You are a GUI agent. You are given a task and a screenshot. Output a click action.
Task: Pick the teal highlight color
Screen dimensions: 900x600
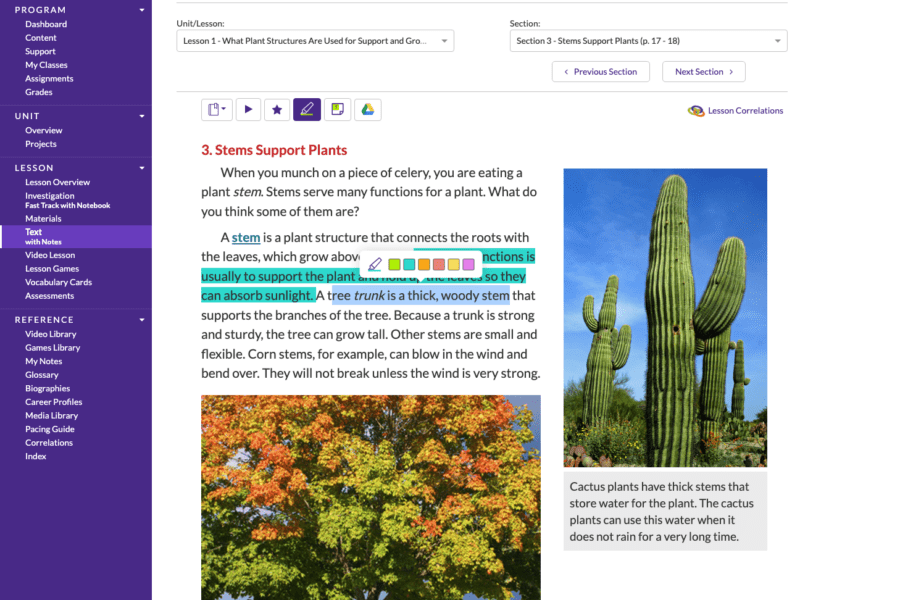coord(409,264)
